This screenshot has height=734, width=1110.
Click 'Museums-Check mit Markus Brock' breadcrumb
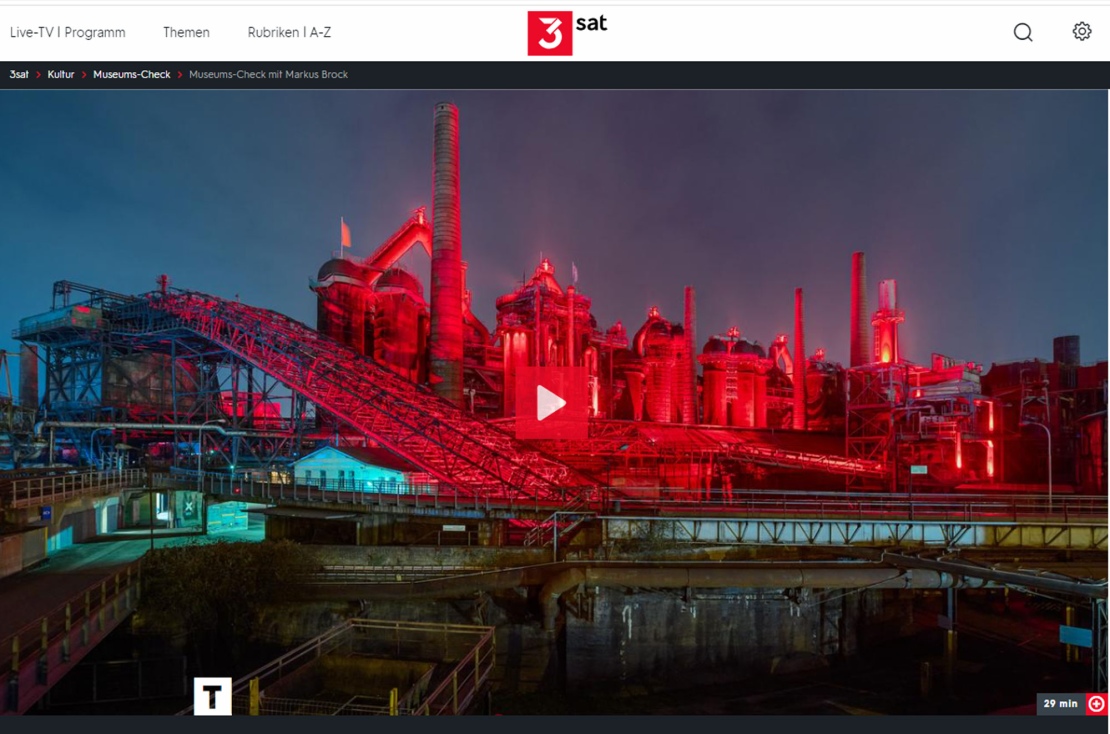pyautogui.click(x=268, y=75)
